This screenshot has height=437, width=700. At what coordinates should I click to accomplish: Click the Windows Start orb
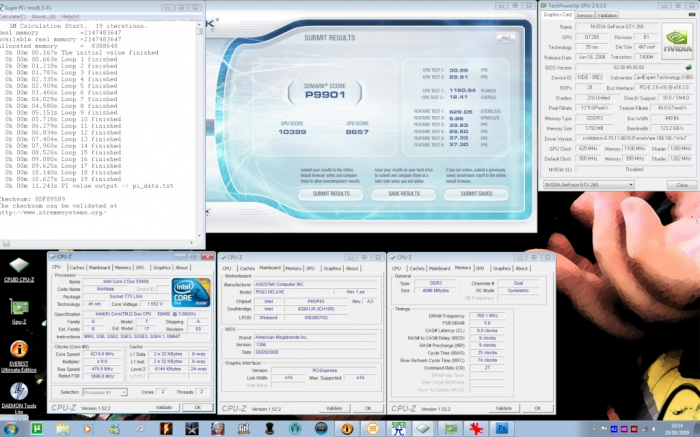tap(10, 429)
